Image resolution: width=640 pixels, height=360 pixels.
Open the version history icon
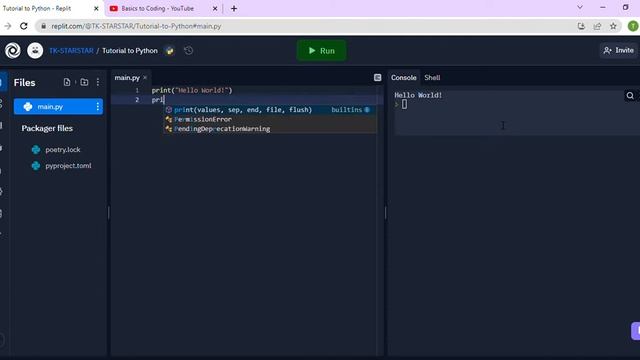pos(189,51)
